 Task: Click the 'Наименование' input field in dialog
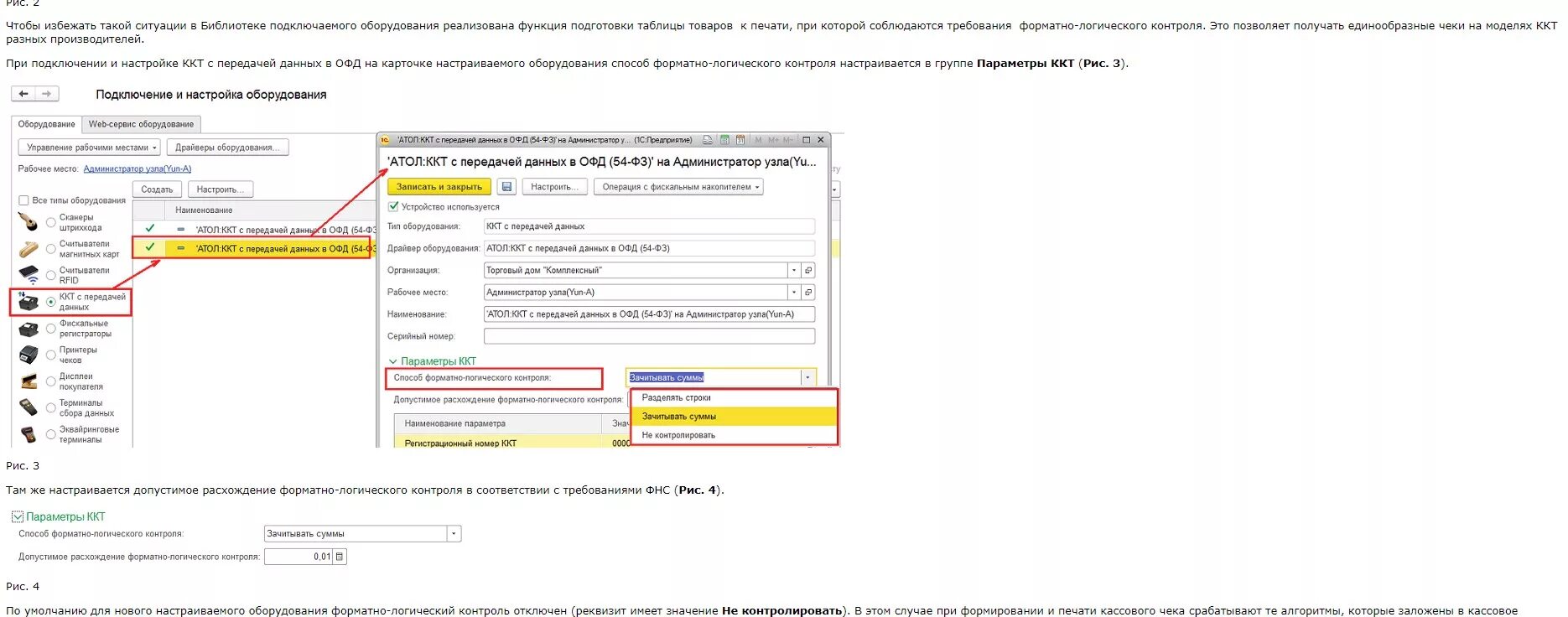pyautogui.click(x=649, y=314)
